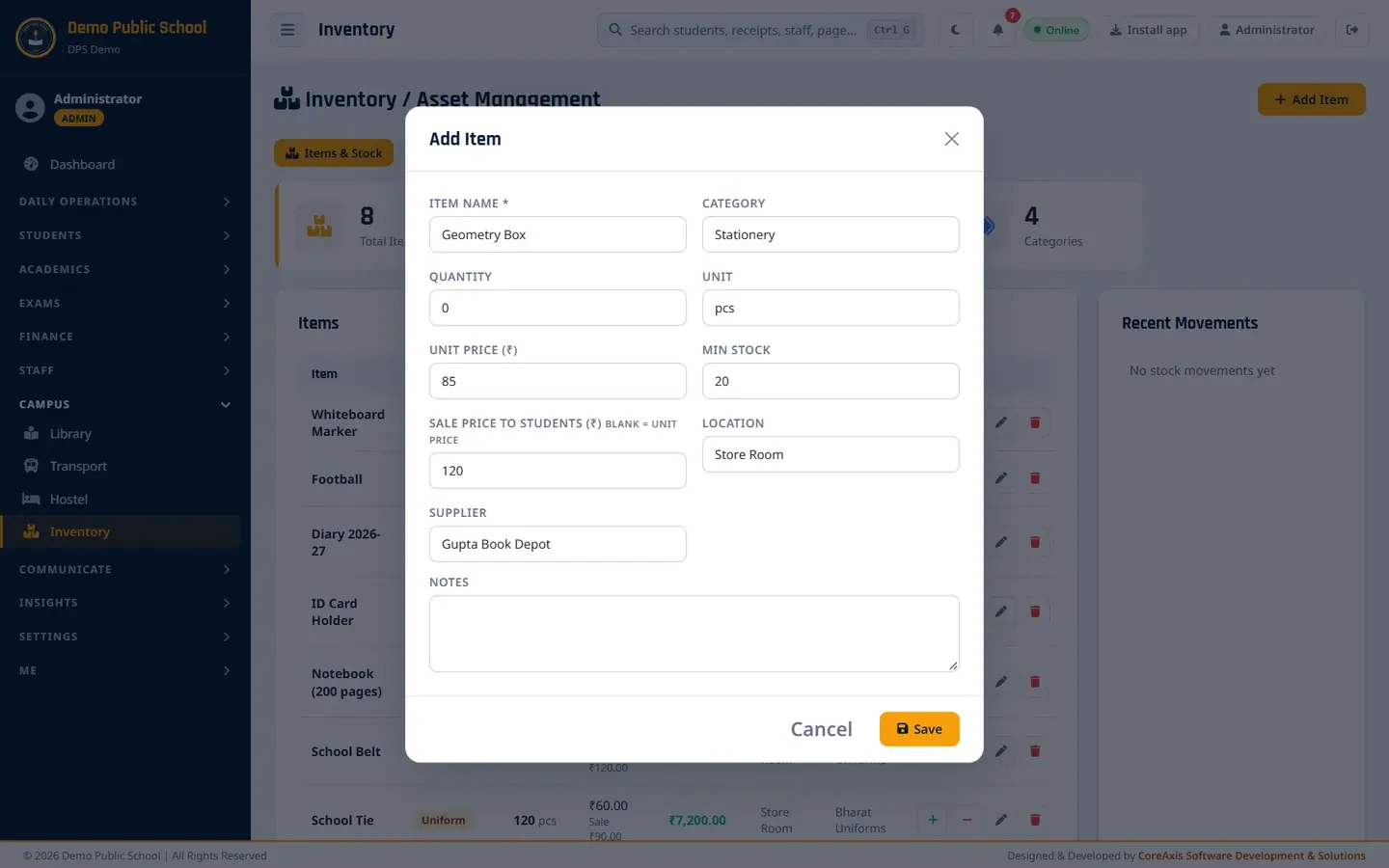The image size is (1389, 868).
Task: Cancel the Add Item dialog
Action: click(822, 729)
